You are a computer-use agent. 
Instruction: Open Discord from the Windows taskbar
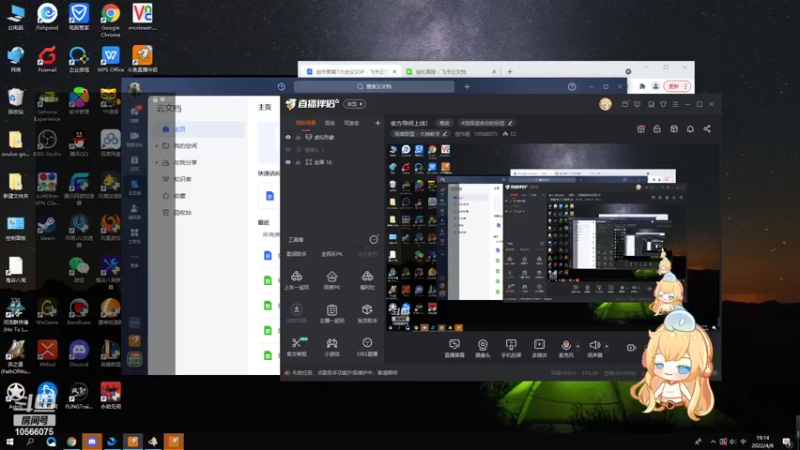click(x=92, y=441)
